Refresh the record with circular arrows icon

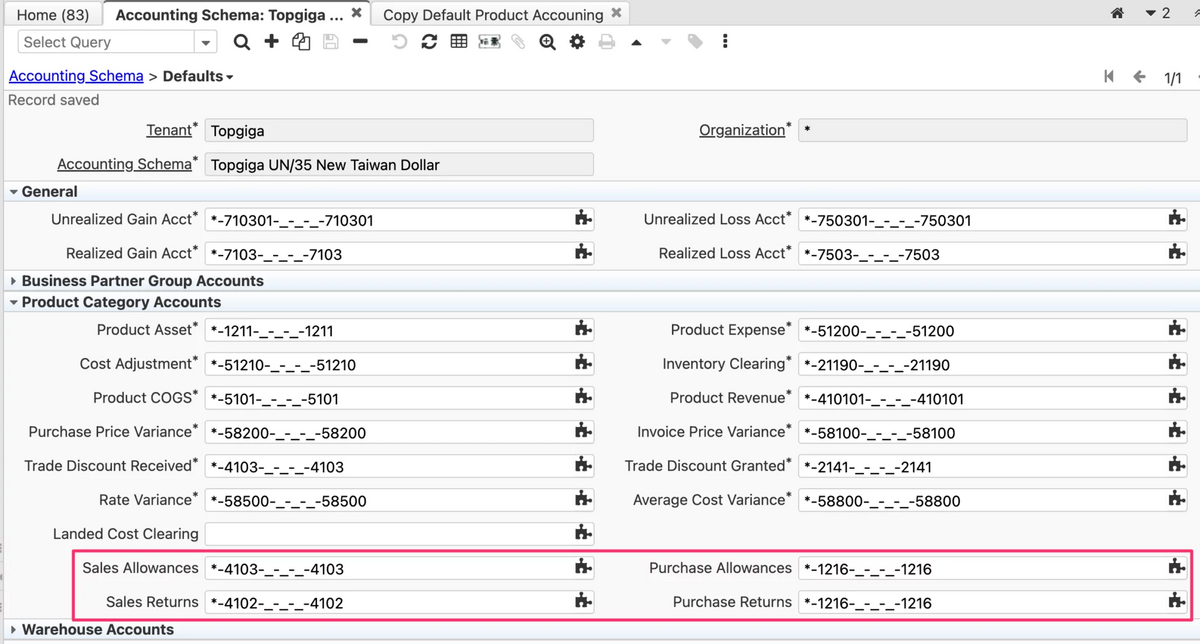click(x=429, y=42)
